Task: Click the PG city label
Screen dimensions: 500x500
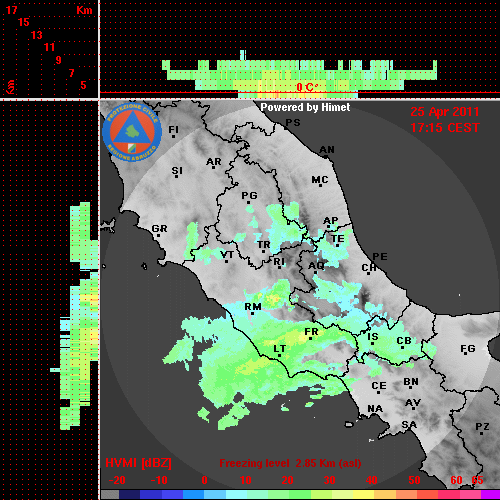Action: pyautogui.click(x=249, y=196)
